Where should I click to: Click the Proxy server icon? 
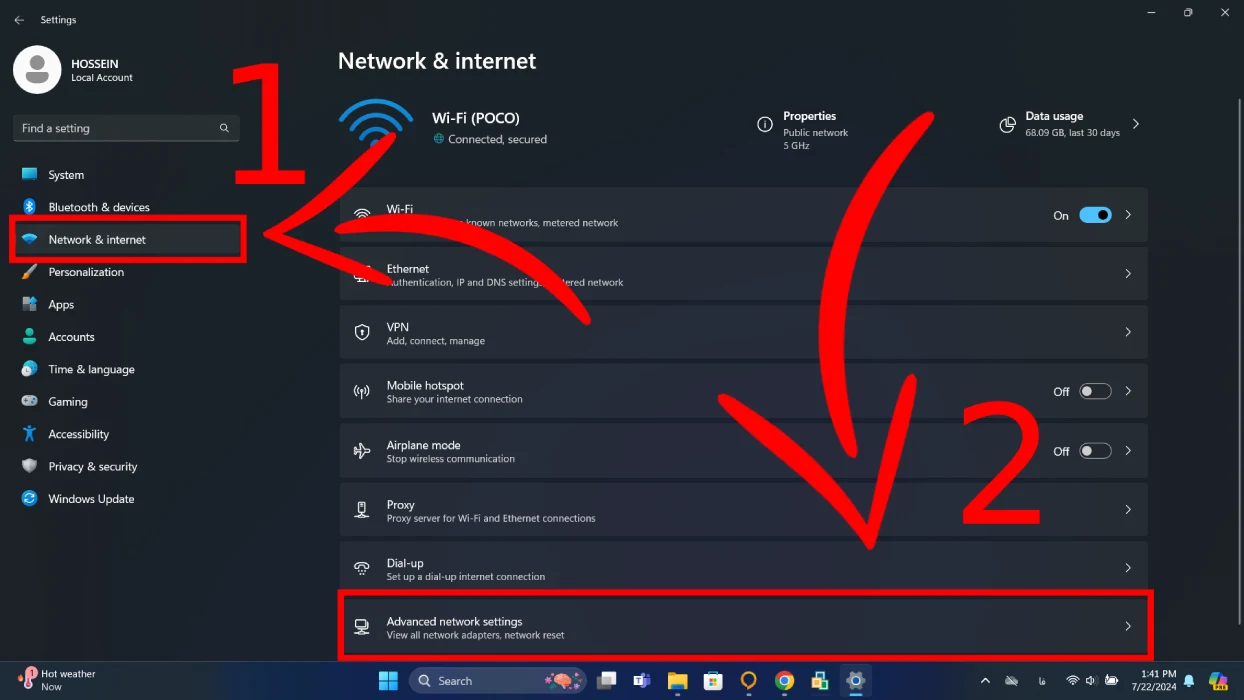coord(362,510)
